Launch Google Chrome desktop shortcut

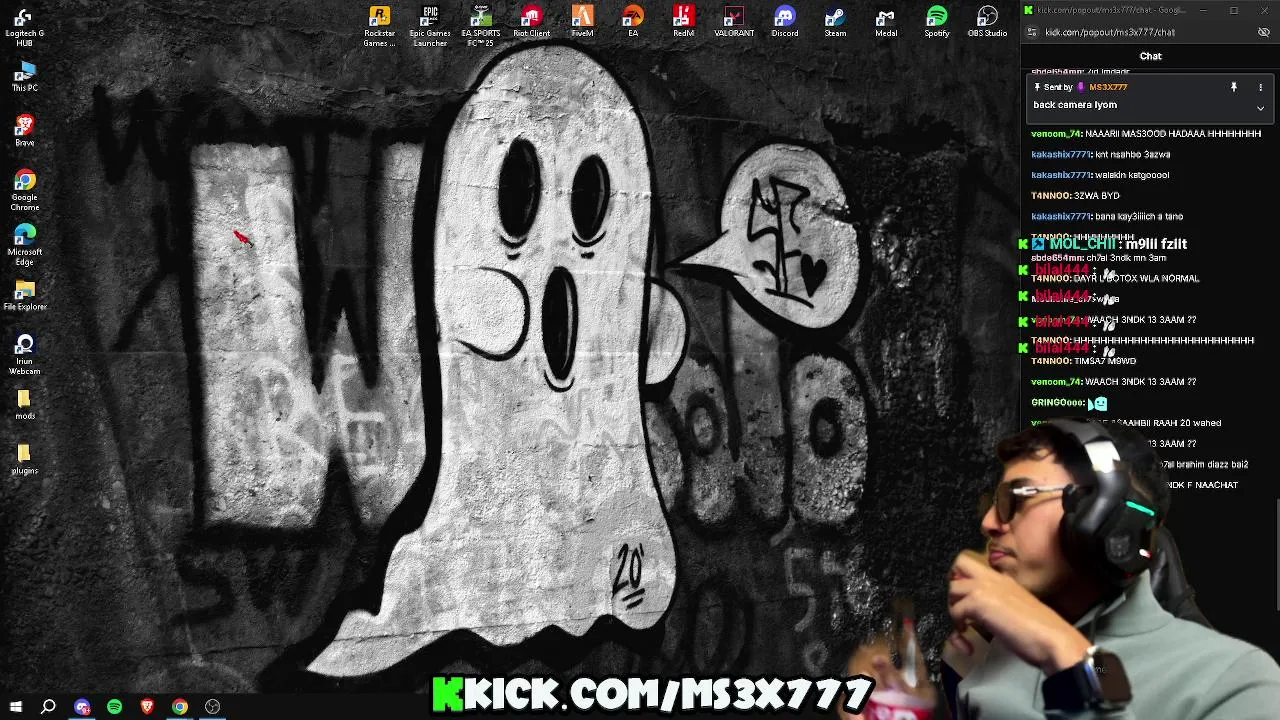(x=25, y=190)
